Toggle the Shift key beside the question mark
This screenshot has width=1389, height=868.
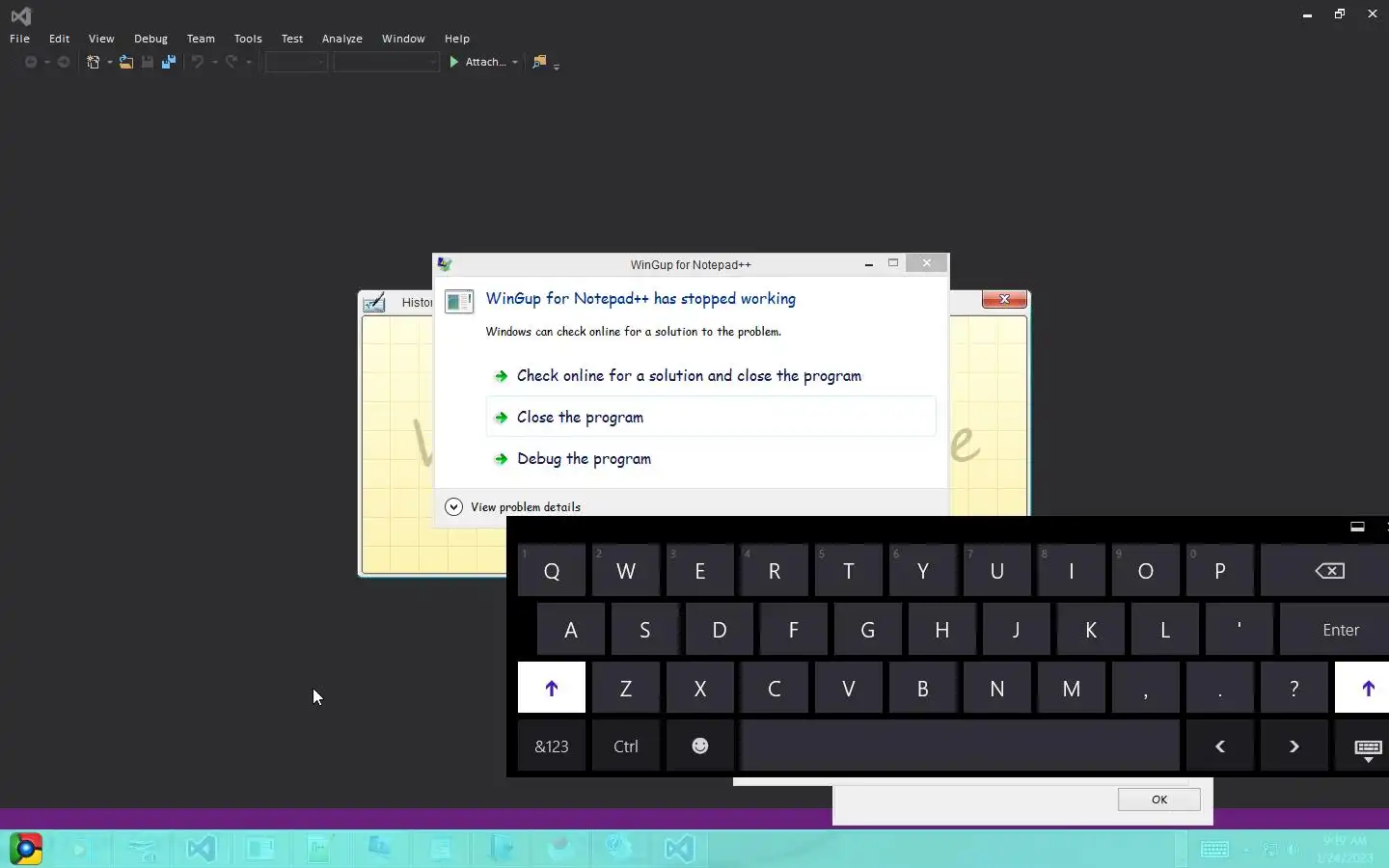(x=1362, y=688)
